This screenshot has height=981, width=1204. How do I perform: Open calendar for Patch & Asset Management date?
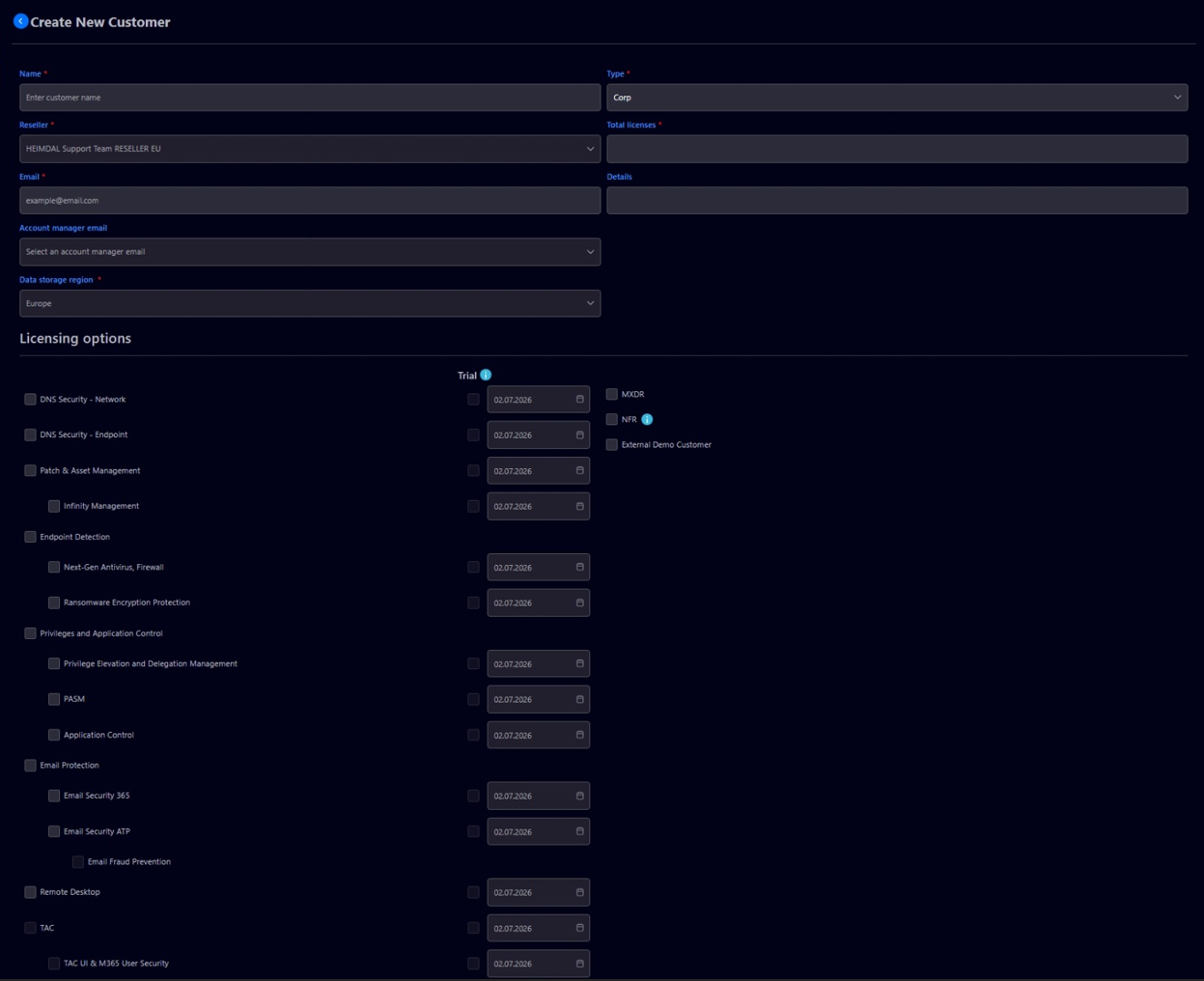coord(579,470)
